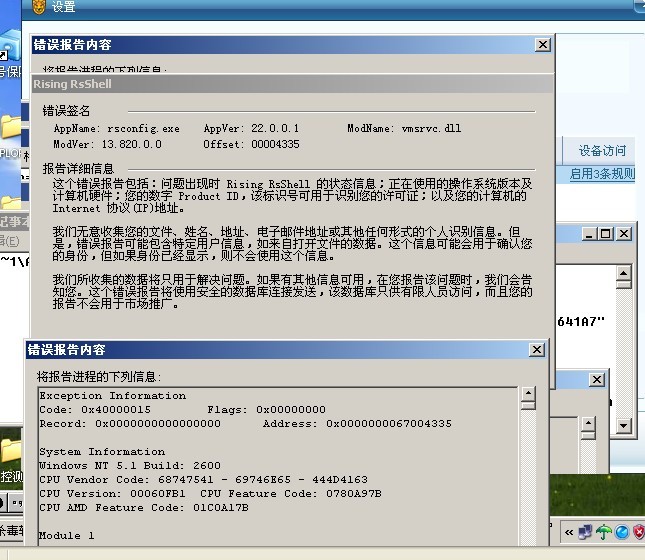
Task: Click scroll-down arrow in the 641A7 window
Action: tap(624, 425)
